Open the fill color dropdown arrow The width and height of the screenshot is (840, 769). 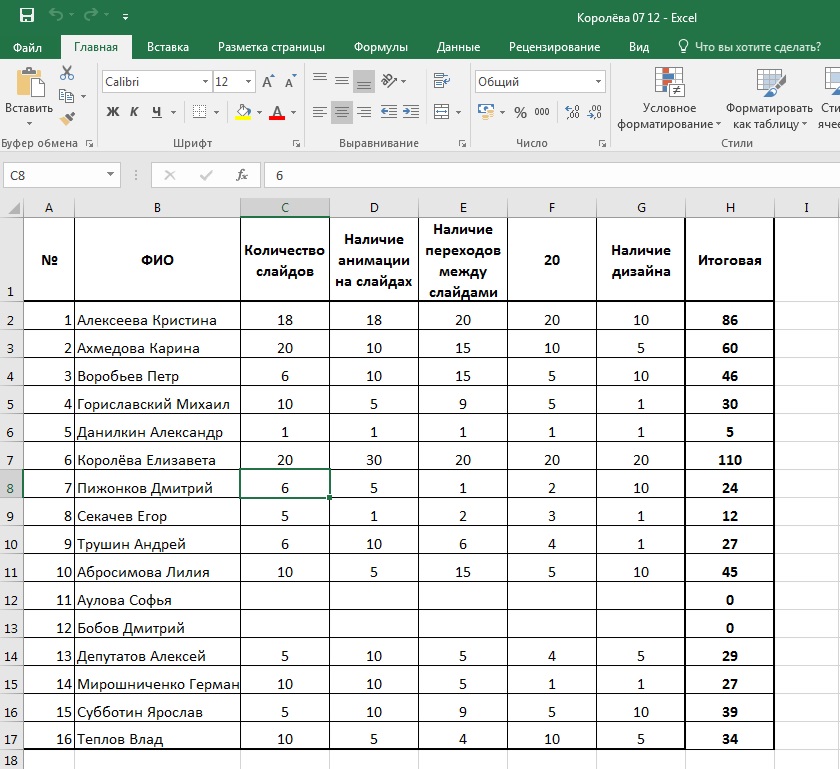click(259, 112)
